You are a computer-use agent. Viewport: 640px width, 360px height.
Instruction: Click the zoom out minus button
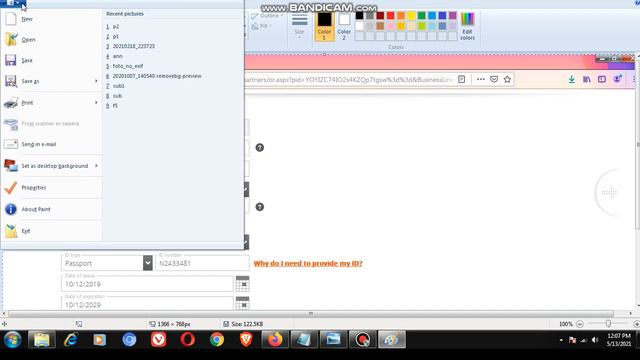coord(580,324)
